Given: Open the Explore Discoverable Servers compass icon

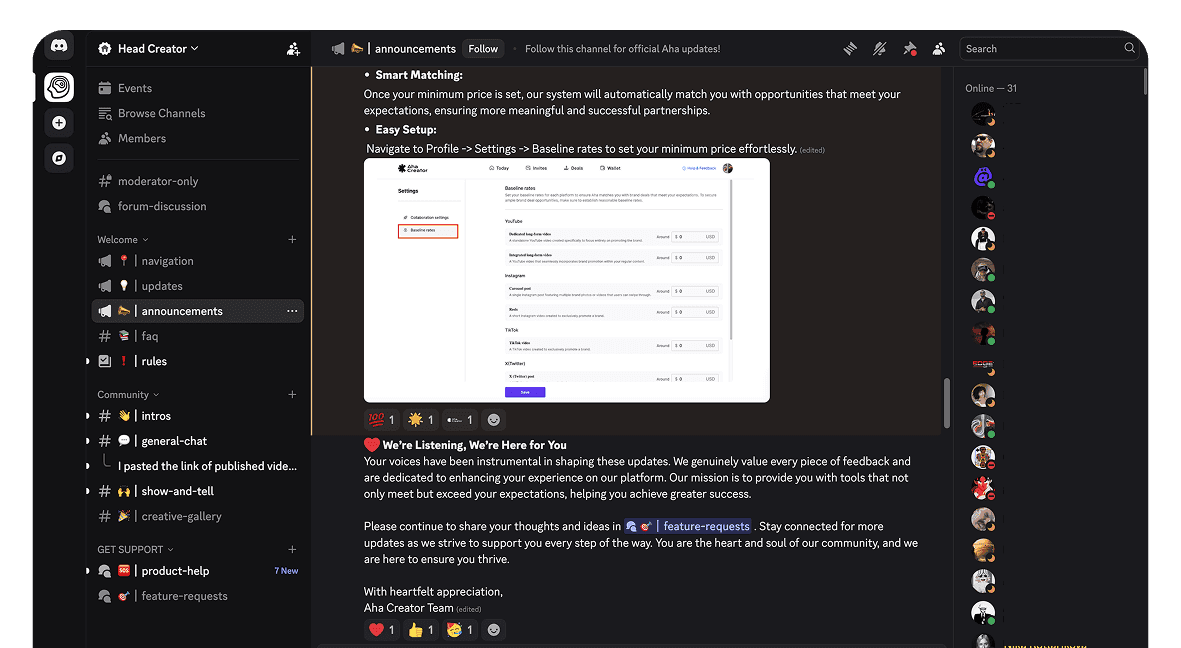Looking at the screenshot, I should 59,158.
